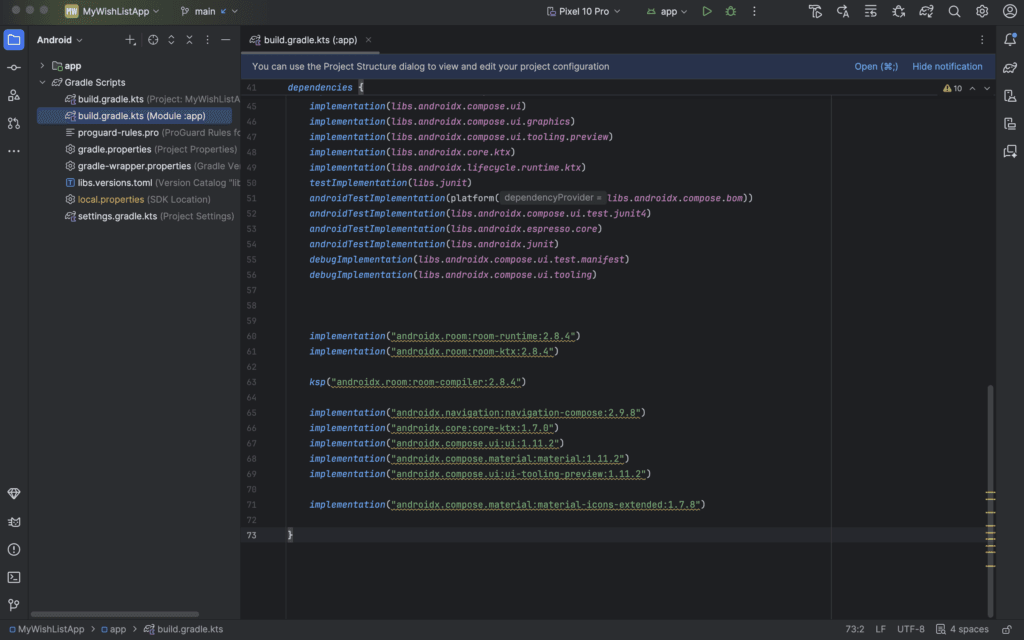Open the account profile icon
Viewport: 1024px width, 640px height.
pos(1010,11)
